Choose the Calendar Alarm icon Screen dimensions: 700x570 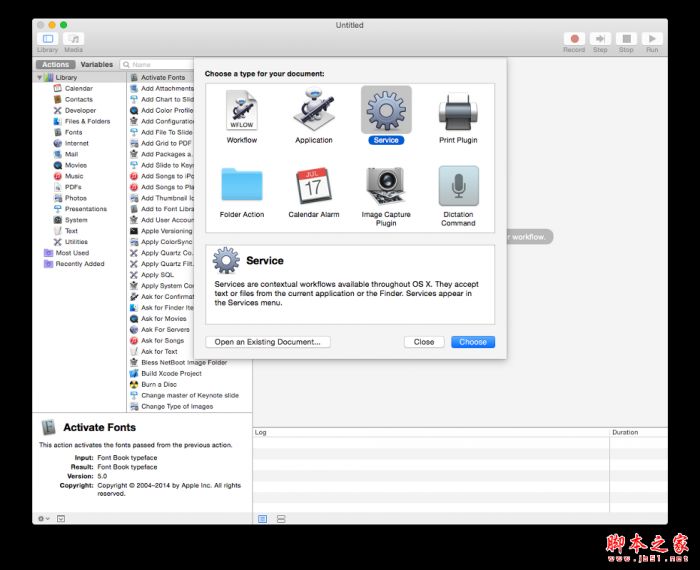[x=313, y=185]
